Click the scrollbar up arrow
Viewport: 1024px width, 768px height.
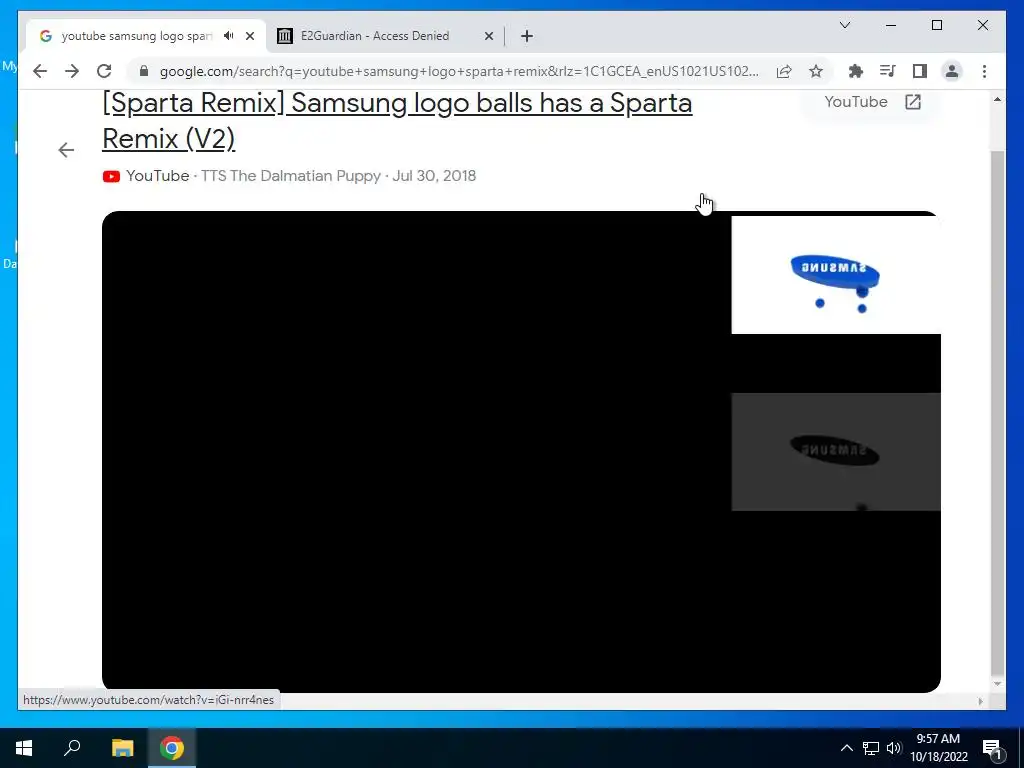(997, 99)
